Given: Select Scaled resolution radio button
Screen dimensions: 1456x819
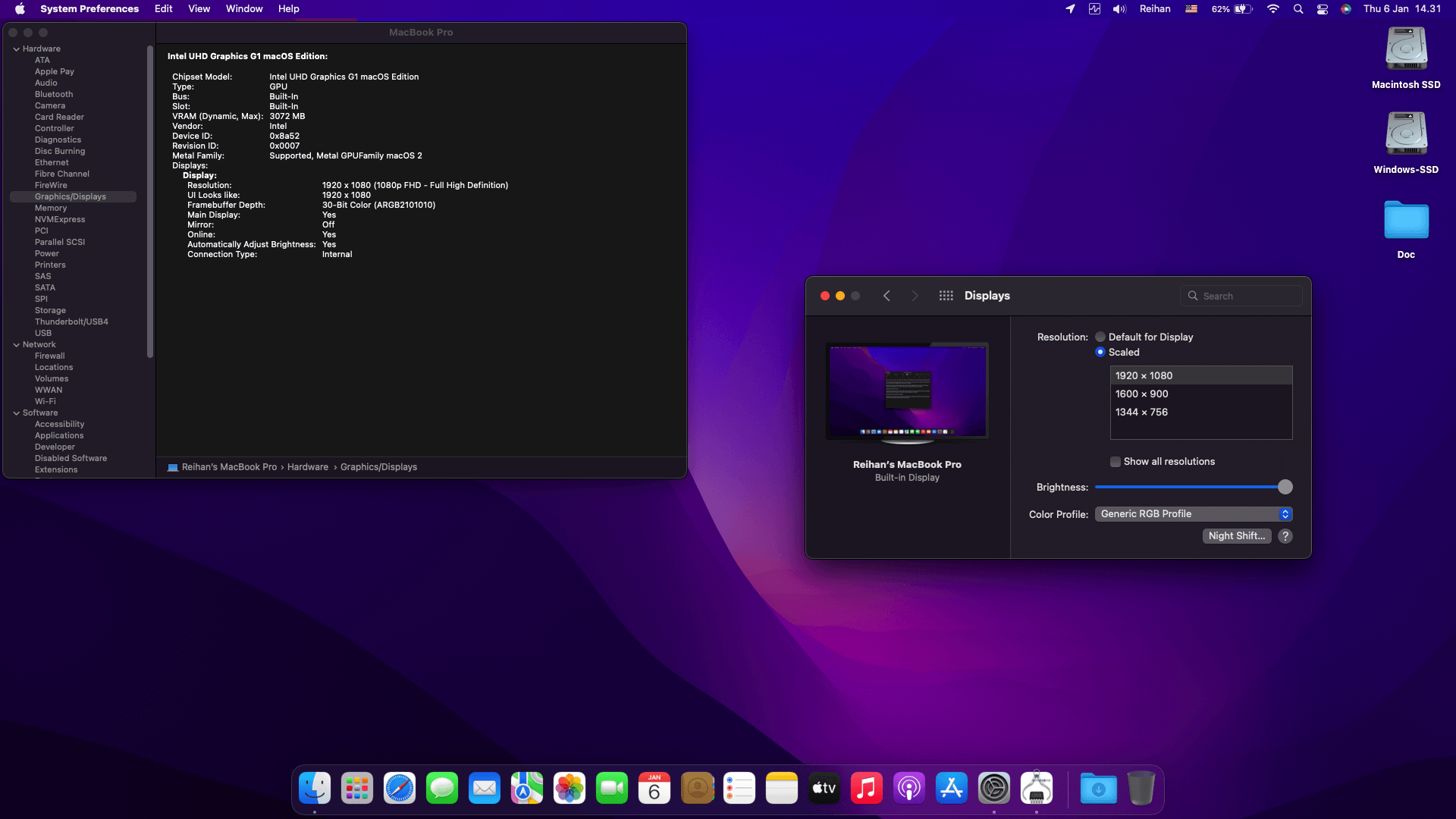Looking at the screenshot, I should tap(1100, 352).
